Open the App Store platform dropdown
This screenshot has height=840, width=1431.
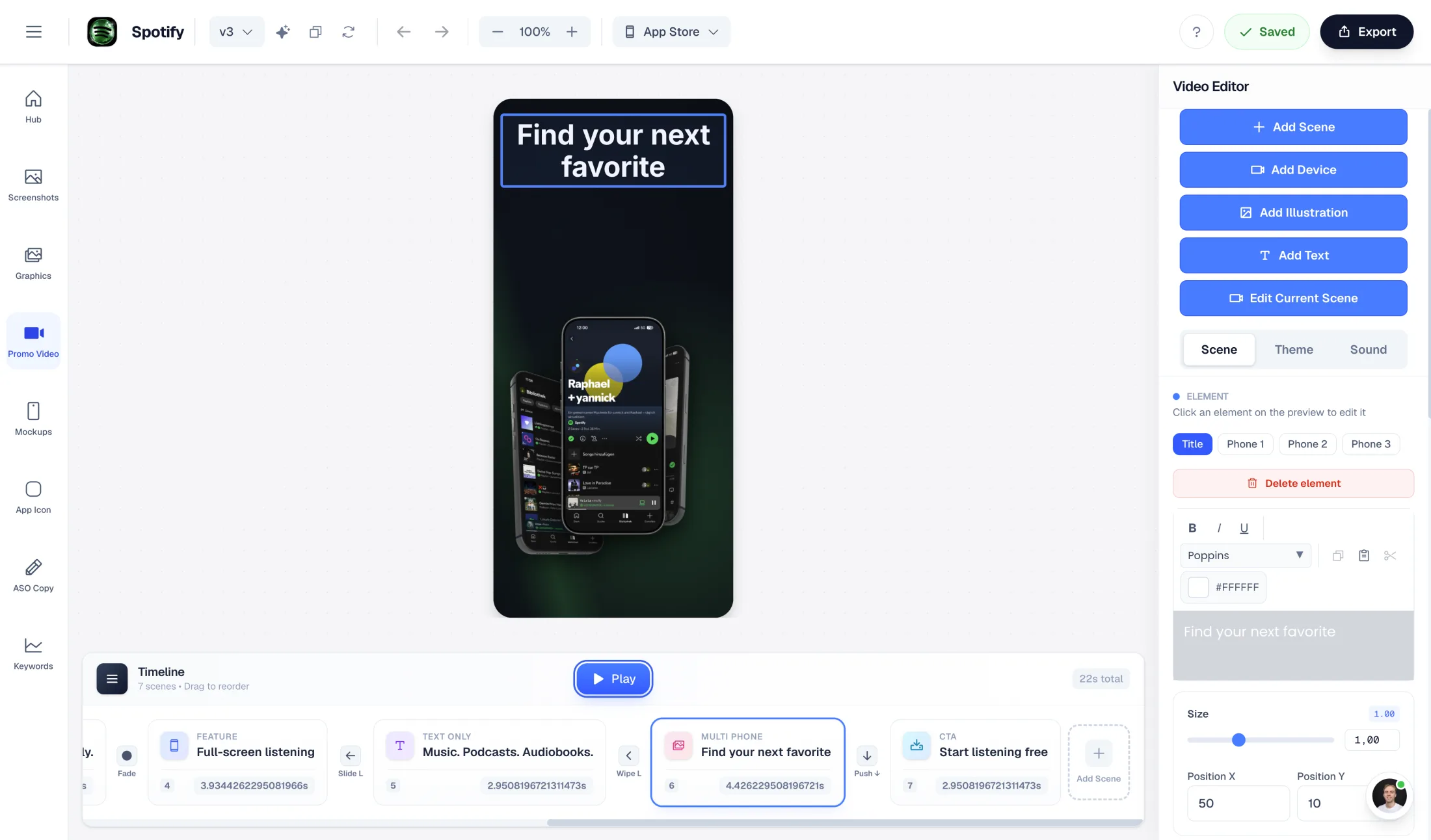671,32
